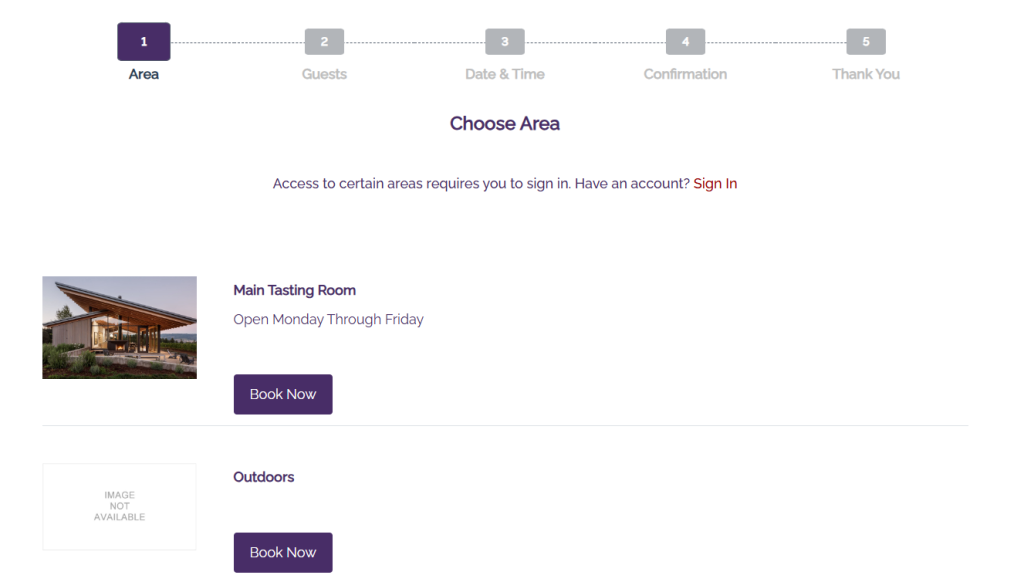Open the Guests step label
The image size is (1024, 582).
coord(324,74)
